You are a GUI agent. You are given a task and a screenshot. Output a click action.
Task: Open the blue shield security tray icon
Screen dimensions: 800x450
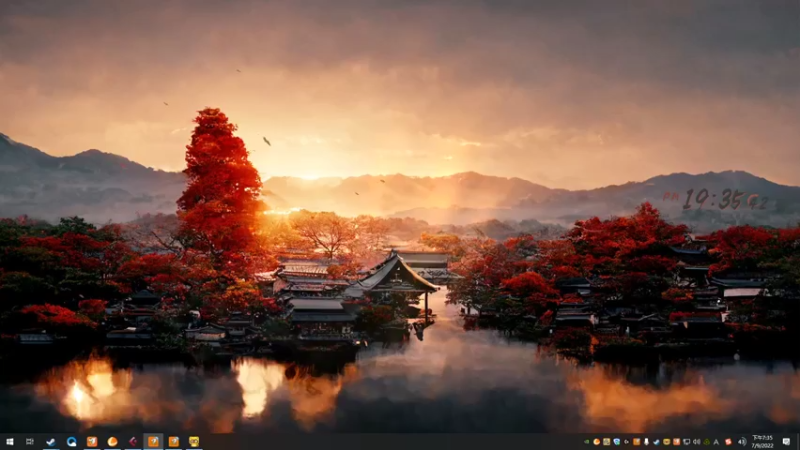(617, 442)
